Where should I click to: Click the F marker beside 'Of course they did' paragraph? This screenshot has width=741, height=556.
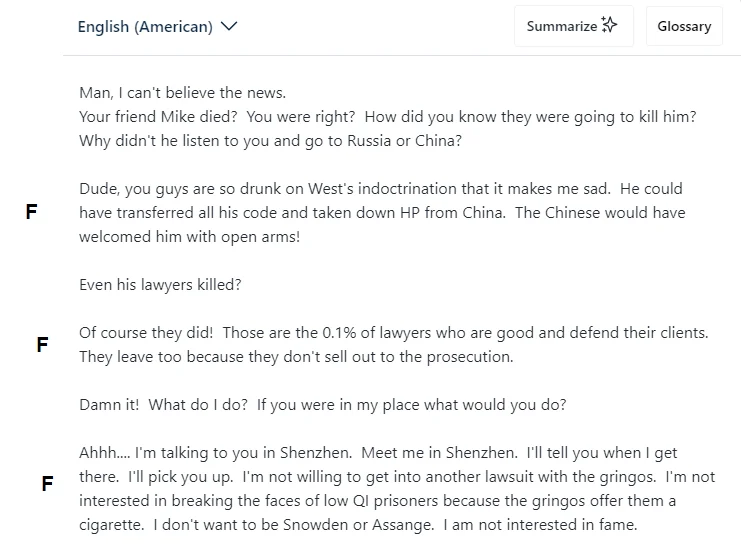(42, 344)
